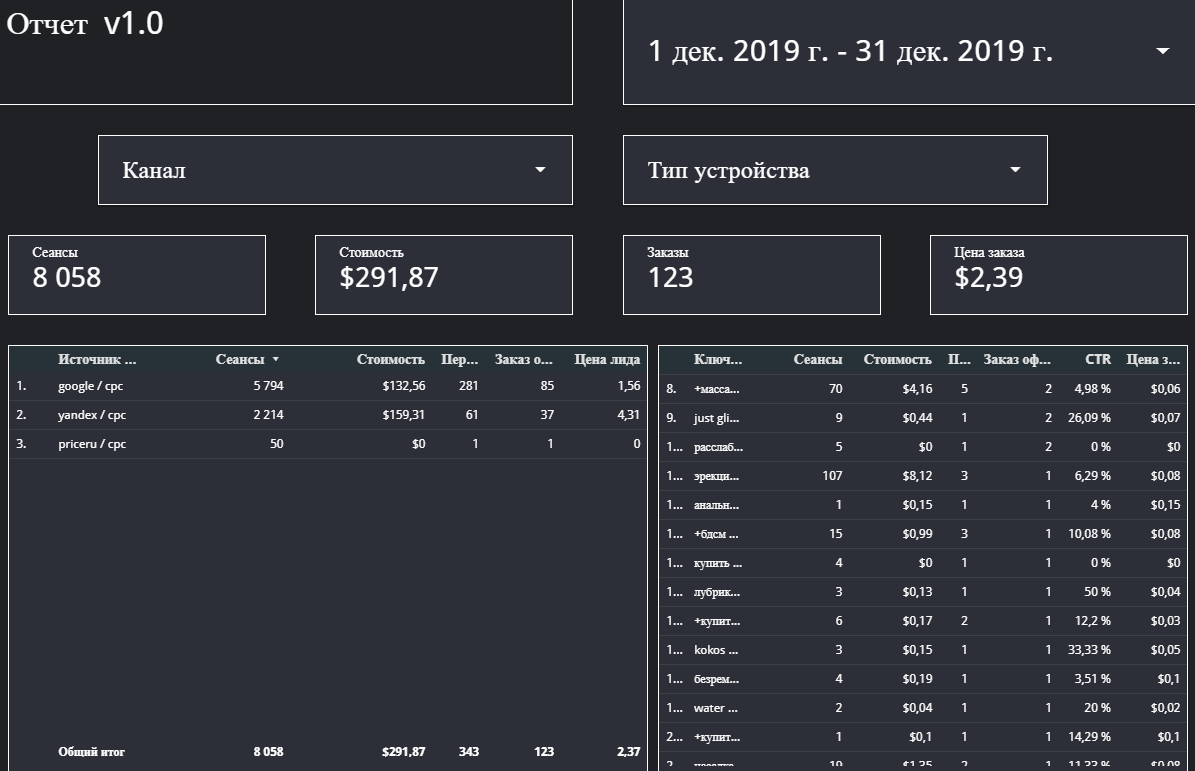This screenshot has height=771, width=1195.
Task: Click the sort arrow beside Сеансы in source table
Action: (276, 360)
